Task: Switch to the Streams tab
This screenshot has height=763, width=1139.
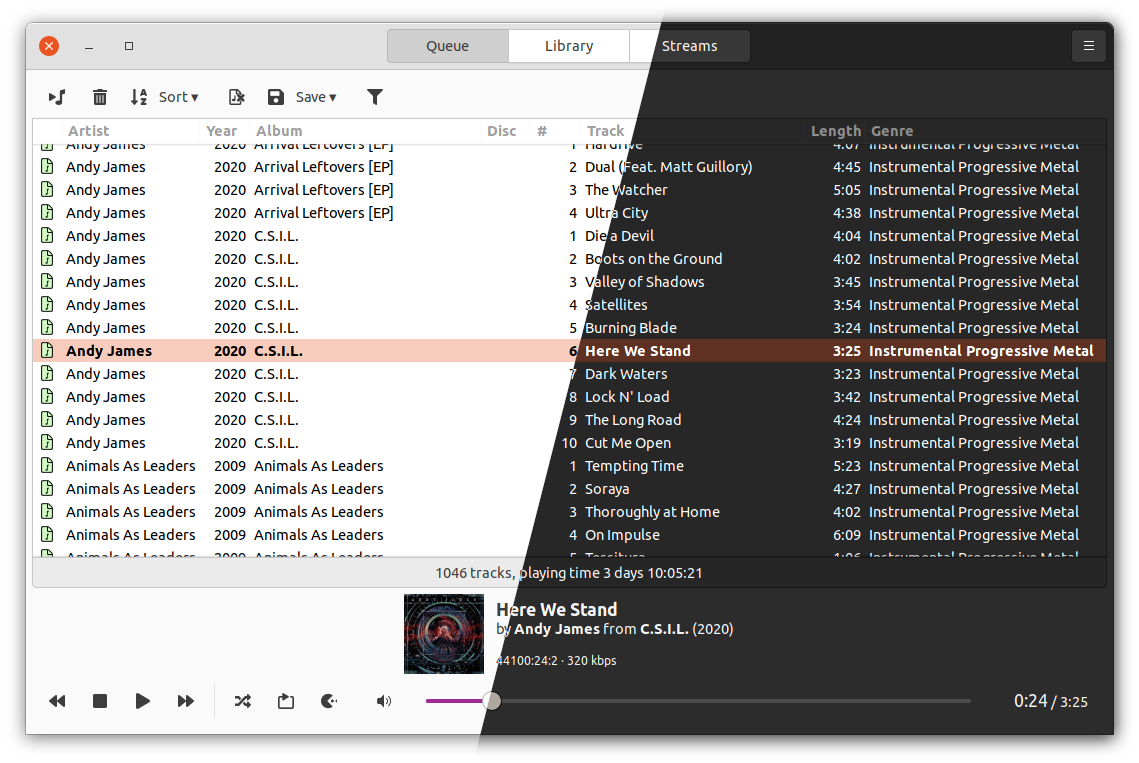Action: click(690, 46)
